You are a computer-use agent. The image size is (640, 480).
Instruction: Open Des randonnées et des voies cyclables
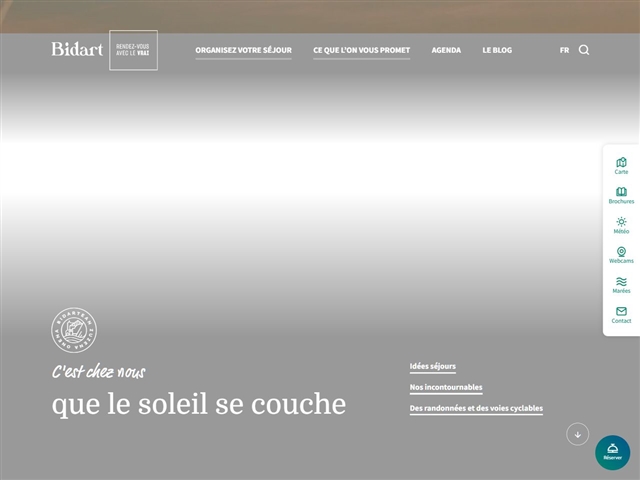(476, 409)
